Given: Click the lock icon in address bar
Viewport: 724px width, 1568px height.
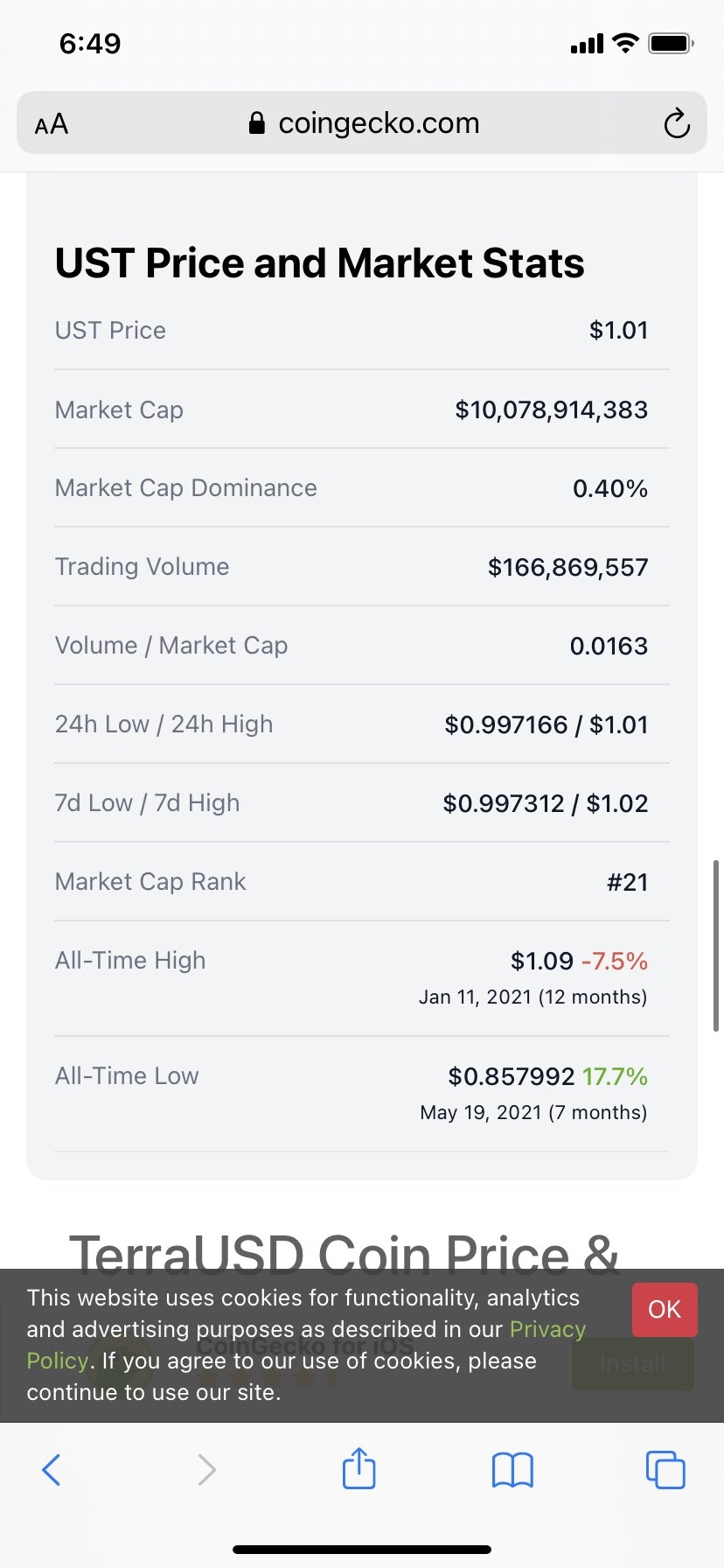Looking at the screenshot, I should [257, 123].
